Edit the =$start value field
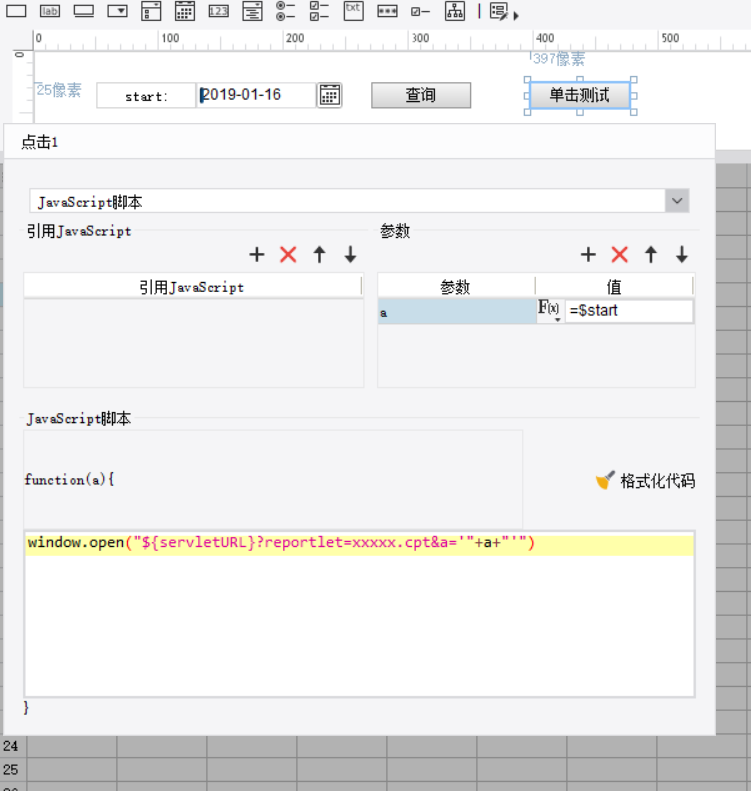Viewport: 751px width, 791px height. (x=629, y=311)
